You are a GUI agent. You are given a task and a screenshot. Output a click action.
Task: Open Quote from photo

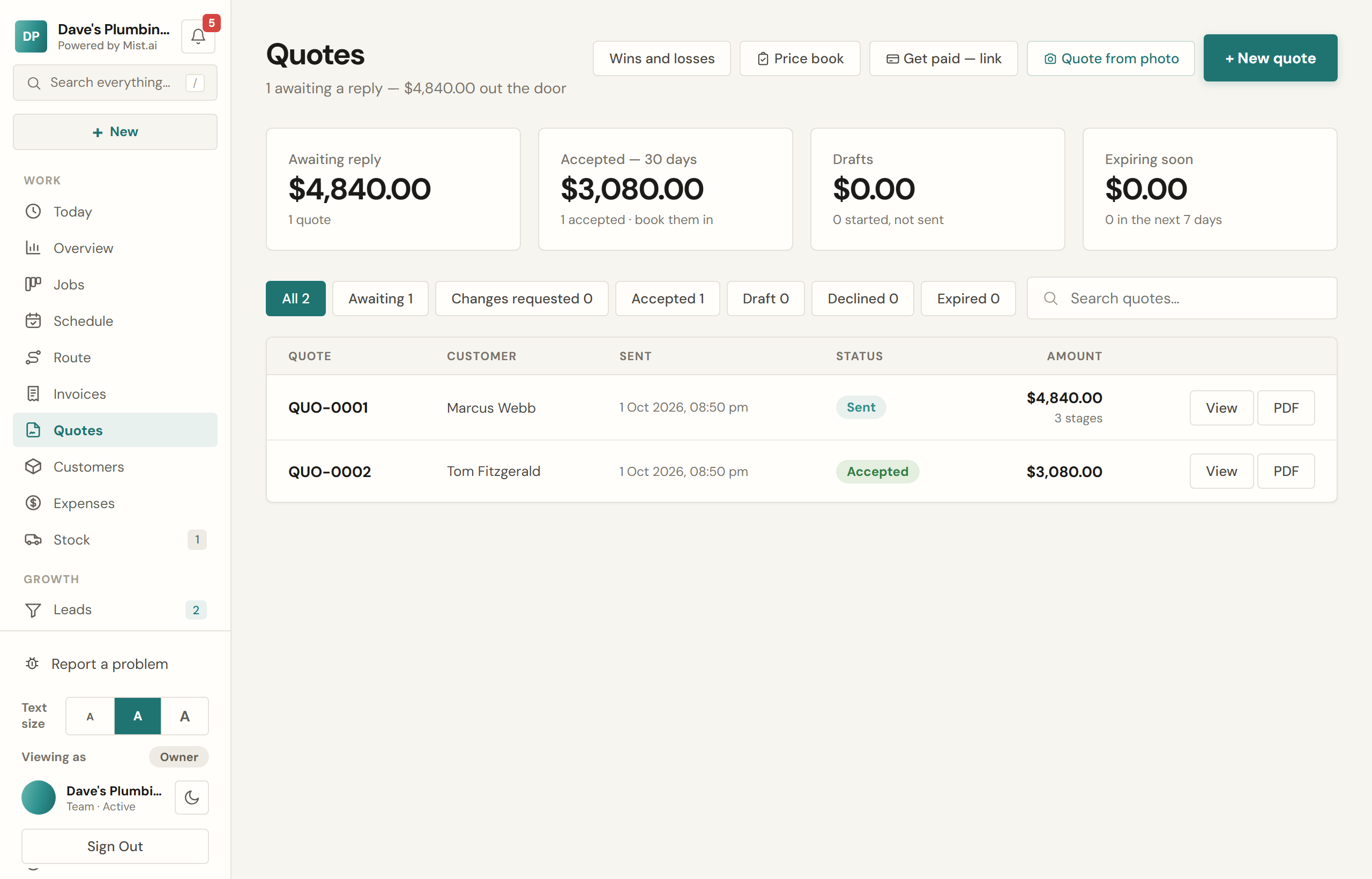[1110, 58]
